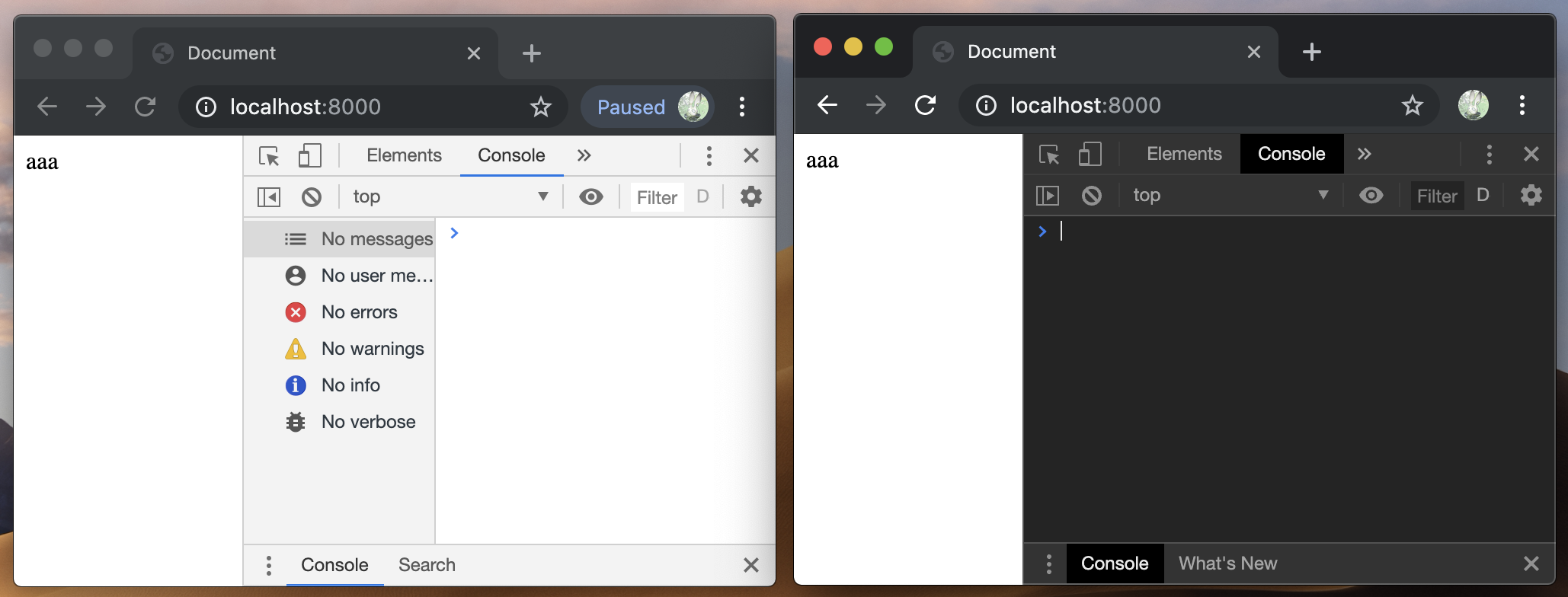
Task: Open DevTools kebab menu in right window
Action: 1489,154
